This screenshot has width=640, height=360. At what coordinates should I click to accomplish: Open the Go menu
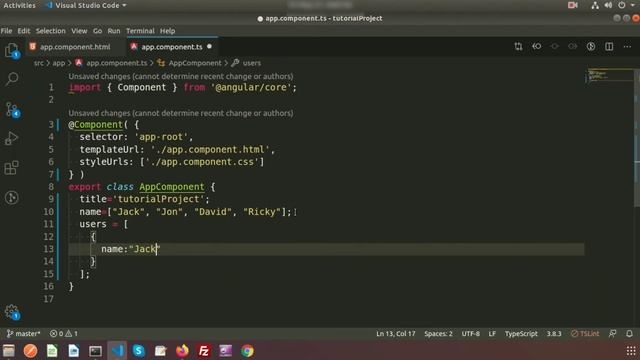coord(97,31)
